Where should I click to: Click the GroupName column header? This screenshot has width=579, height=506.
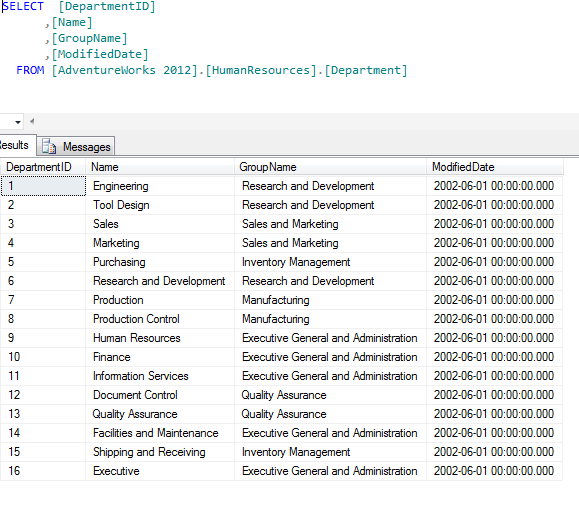click(330, 167)
